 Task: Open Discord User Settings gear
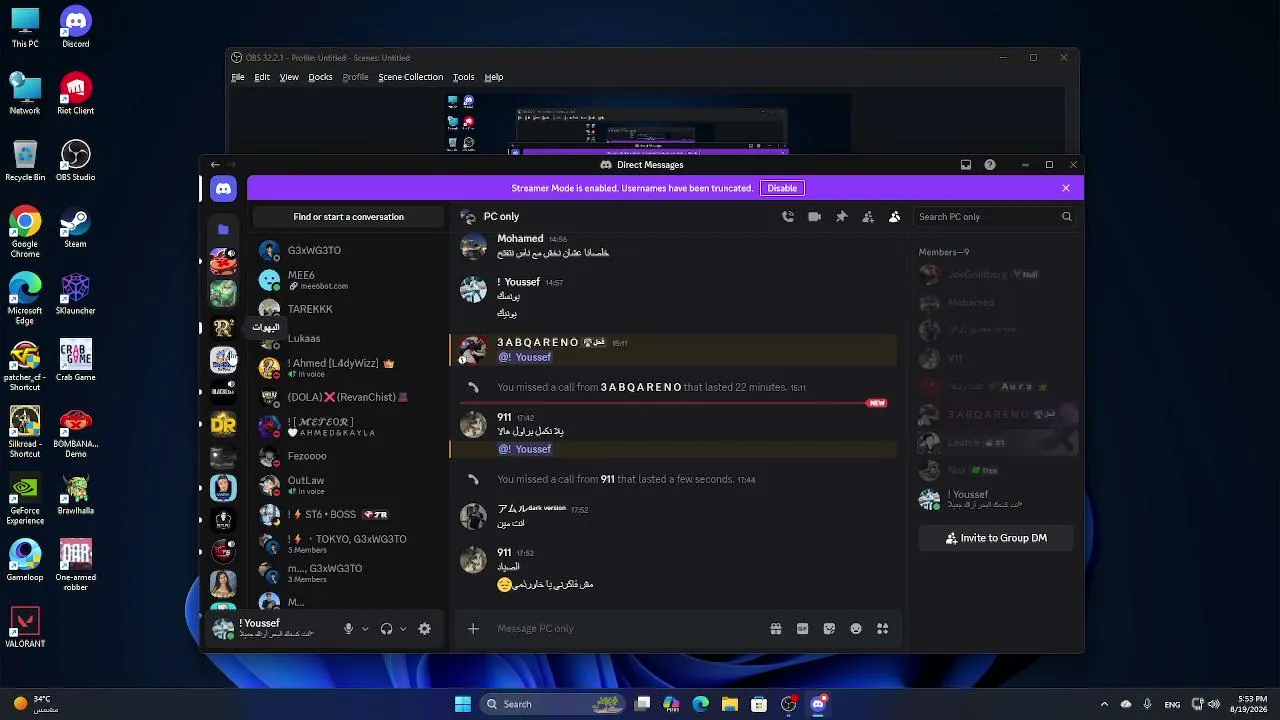coord(425,629)
